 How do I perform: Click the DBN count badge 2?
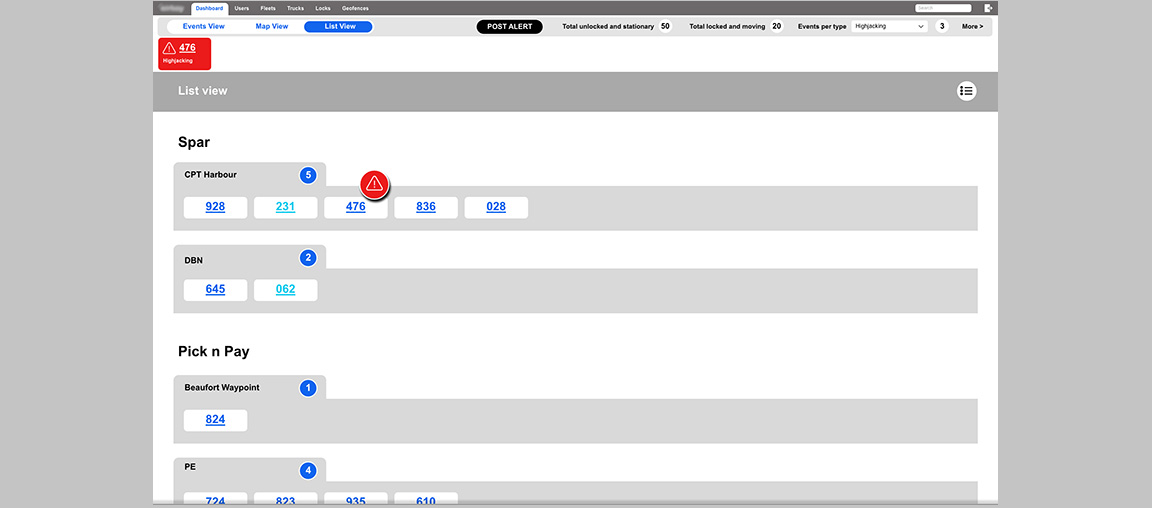(x=308, y=258)
